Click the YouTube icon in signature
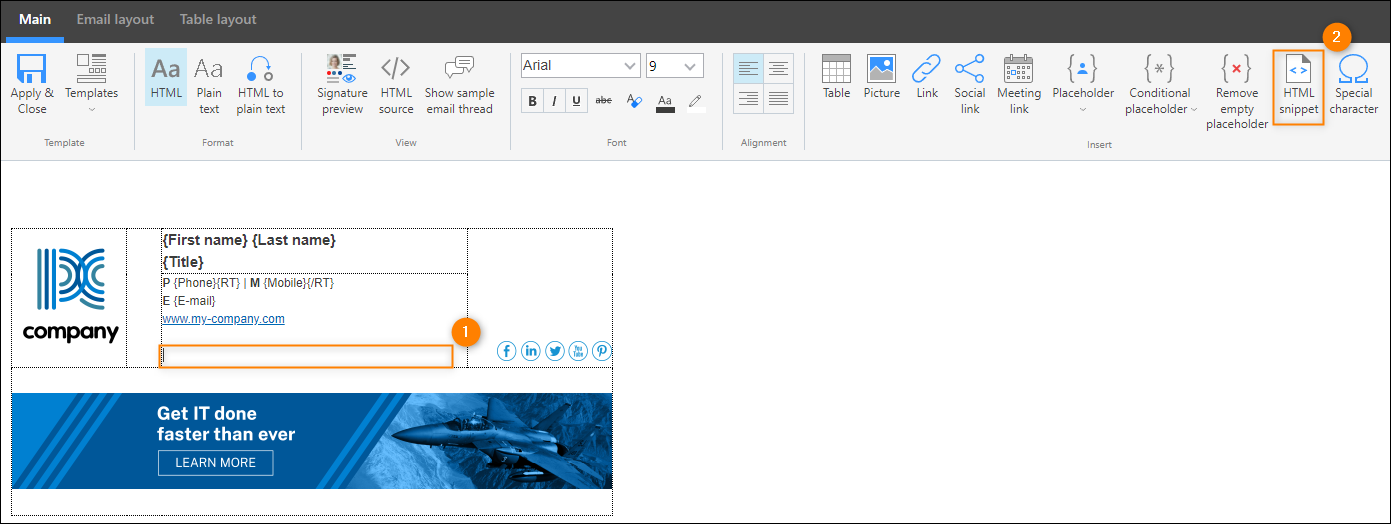1391x524 pixels. pyautogui.click(x=578, y=351)
